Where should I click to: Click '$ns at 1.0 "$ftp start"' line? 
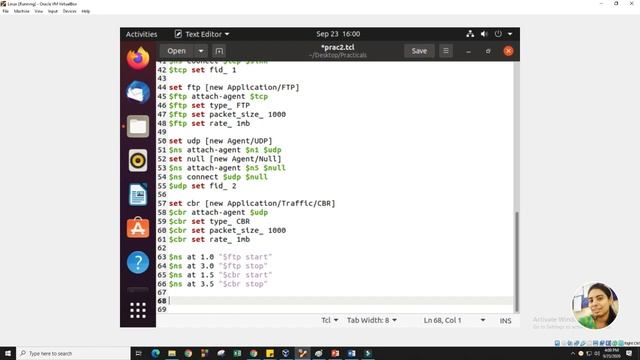pyautogui.click(x=220, y=257)
